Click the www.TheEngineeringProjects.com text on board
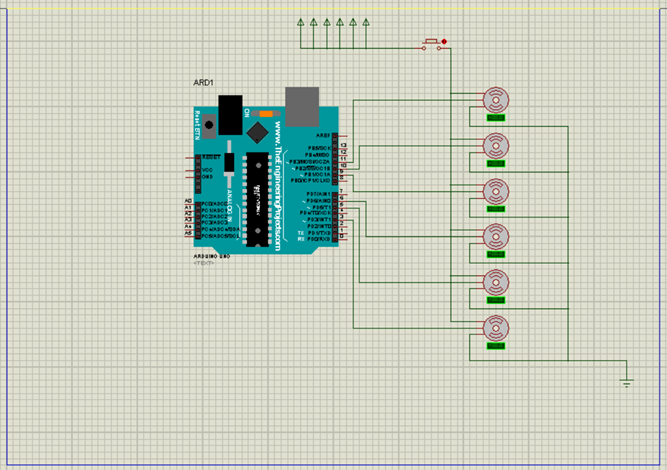667x470 pixels. click(x=278, y=186)
